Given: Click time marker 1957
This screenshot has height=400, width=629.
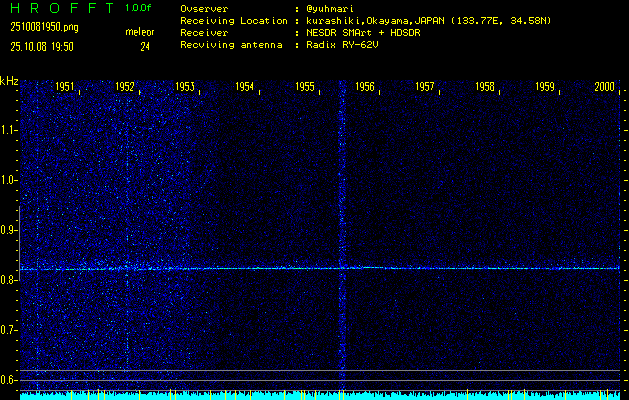Looking at the screenshot, I should pyautogui.click(x=425, y=87).
